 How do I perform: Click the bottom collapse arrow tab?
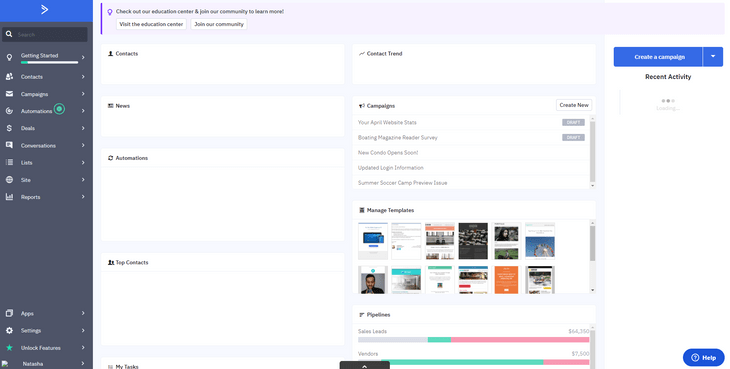tap(365, 366)
